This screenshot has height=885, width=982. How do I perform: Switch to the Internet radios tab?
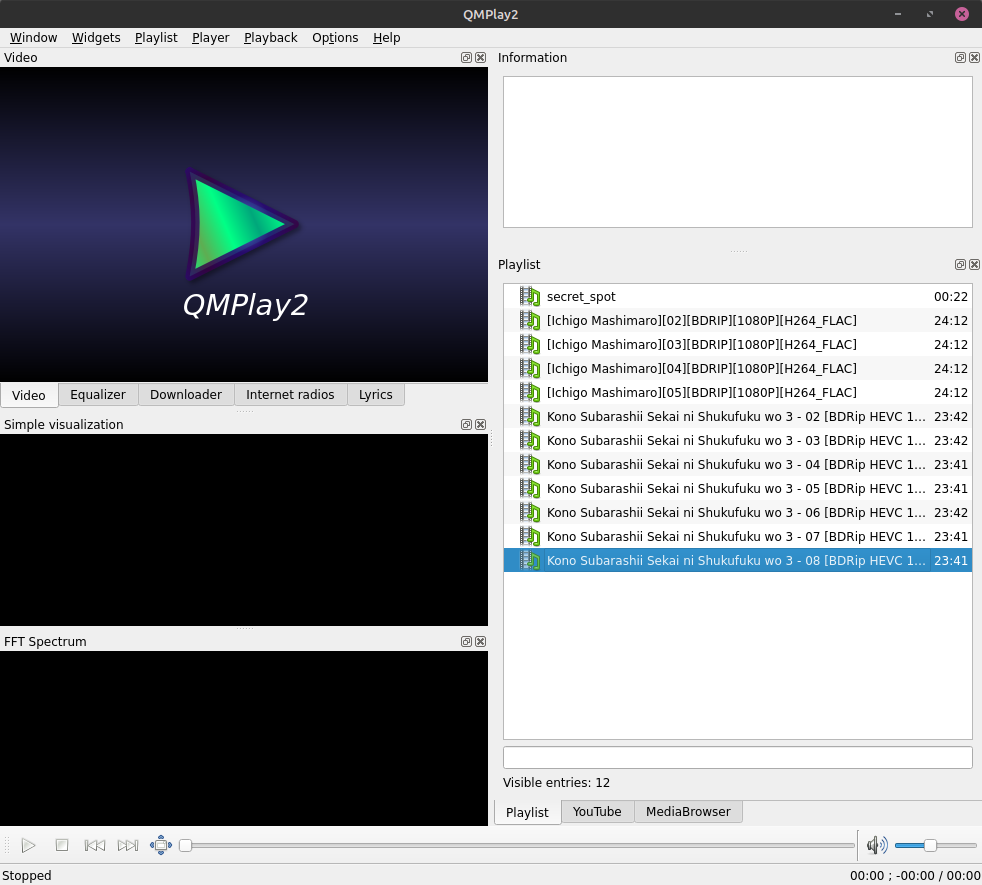pos(290,395)
